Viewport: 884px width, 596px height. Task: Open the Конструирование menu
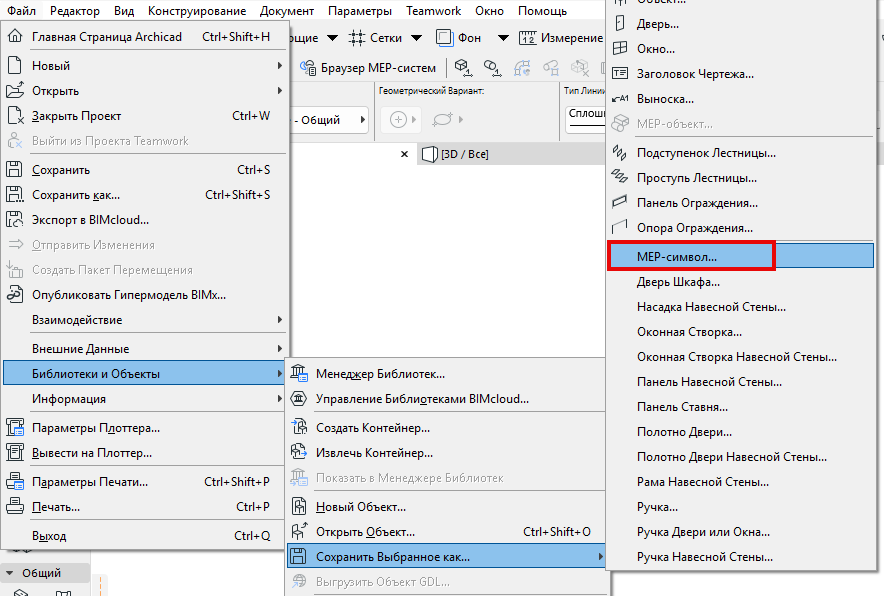[x=197, y=11]
